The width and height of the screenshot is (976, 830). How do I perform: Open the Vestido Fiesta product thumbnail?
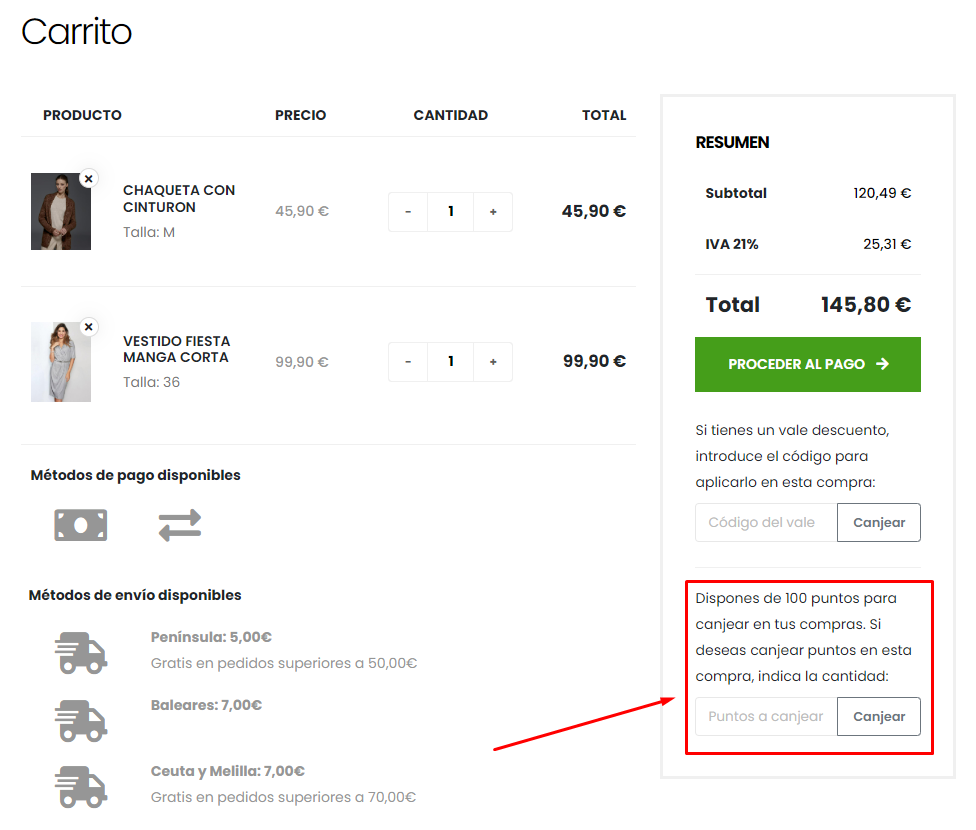click(60, 362)
